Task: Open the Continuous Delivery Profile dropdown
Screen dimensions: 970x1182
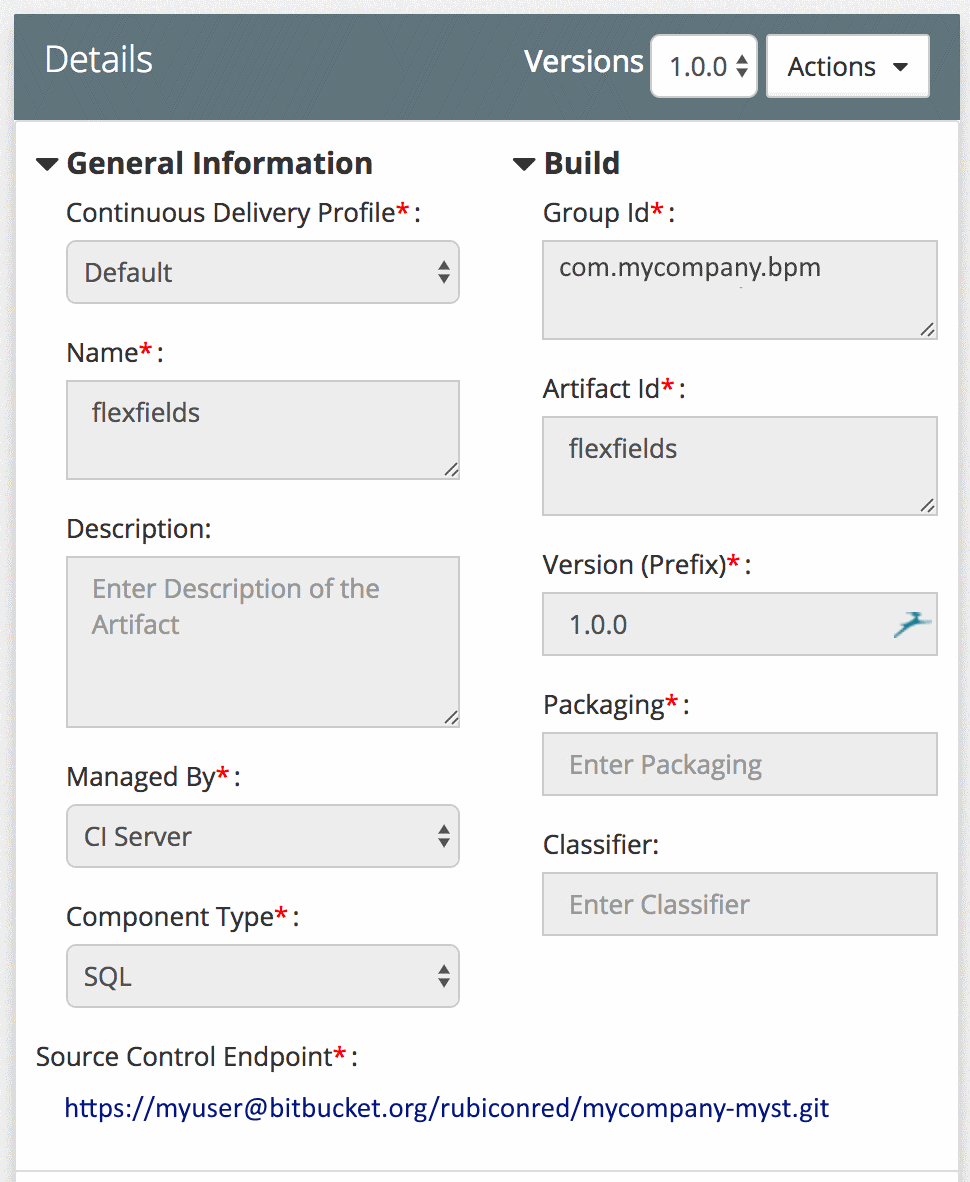Action: tap(263, 272)
